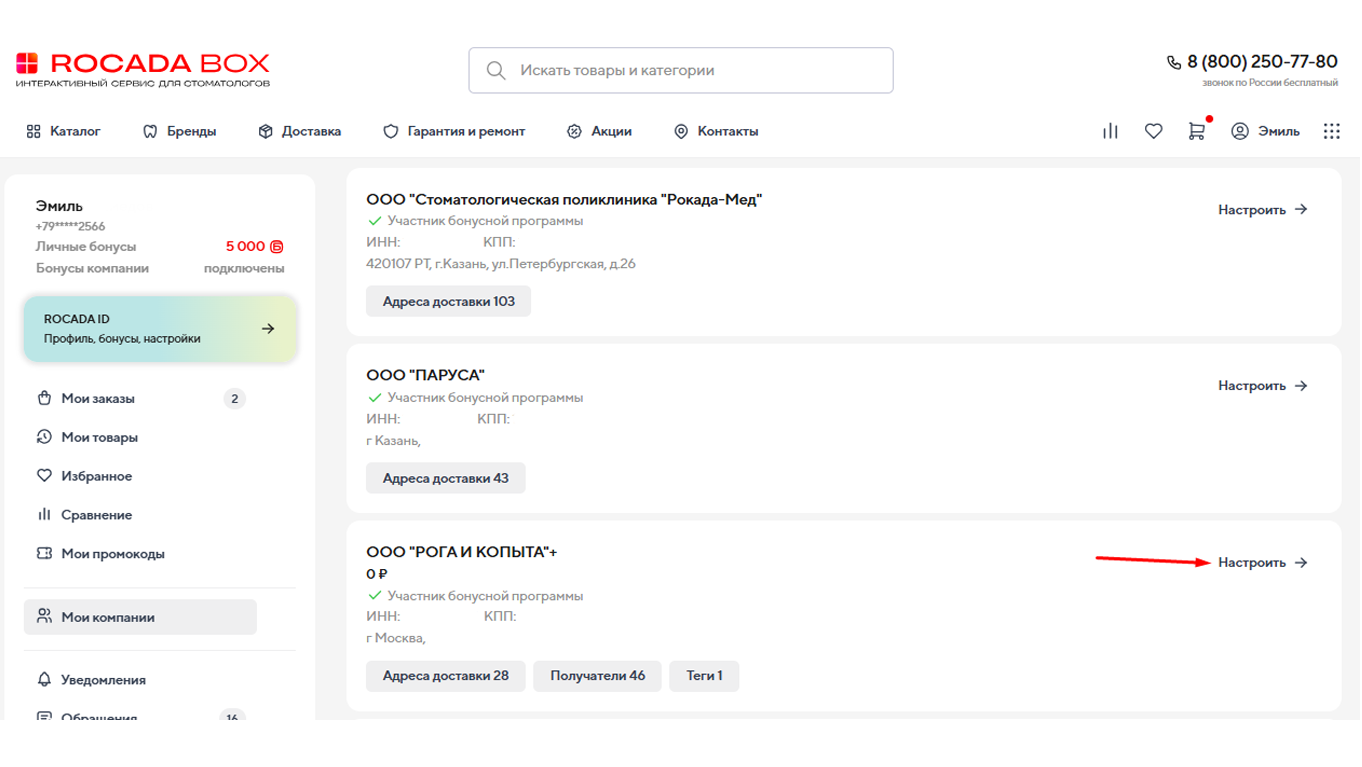Open Адреса доставки 103 list
Image resolution: width=1362 pixels, height=767 pixels.
point(448,301)
